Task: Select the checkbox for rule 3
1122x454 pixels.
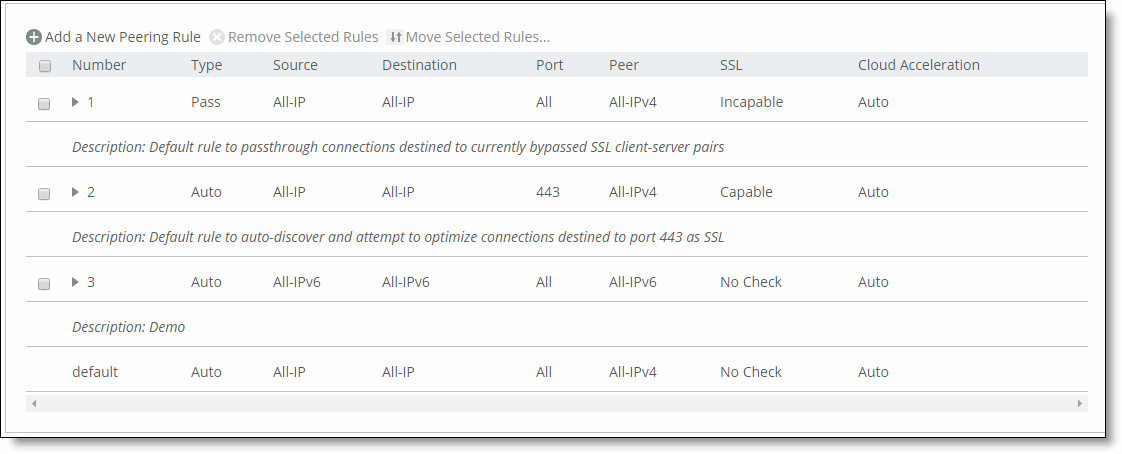Action: tap(44, 284)
